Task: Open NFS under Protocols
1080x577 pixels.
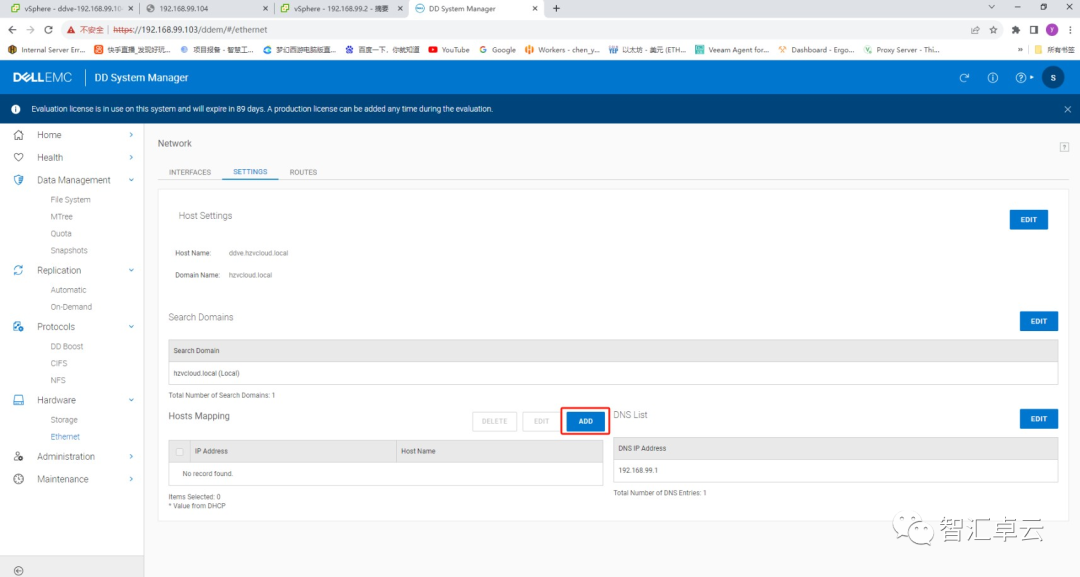Action: click(x=58, y=380)
